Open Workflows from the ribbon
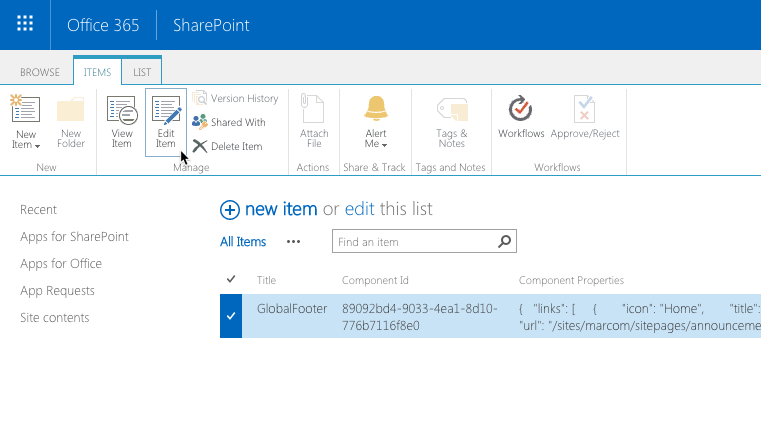Viewport: 761px width, 421px height. coord(521,118)
